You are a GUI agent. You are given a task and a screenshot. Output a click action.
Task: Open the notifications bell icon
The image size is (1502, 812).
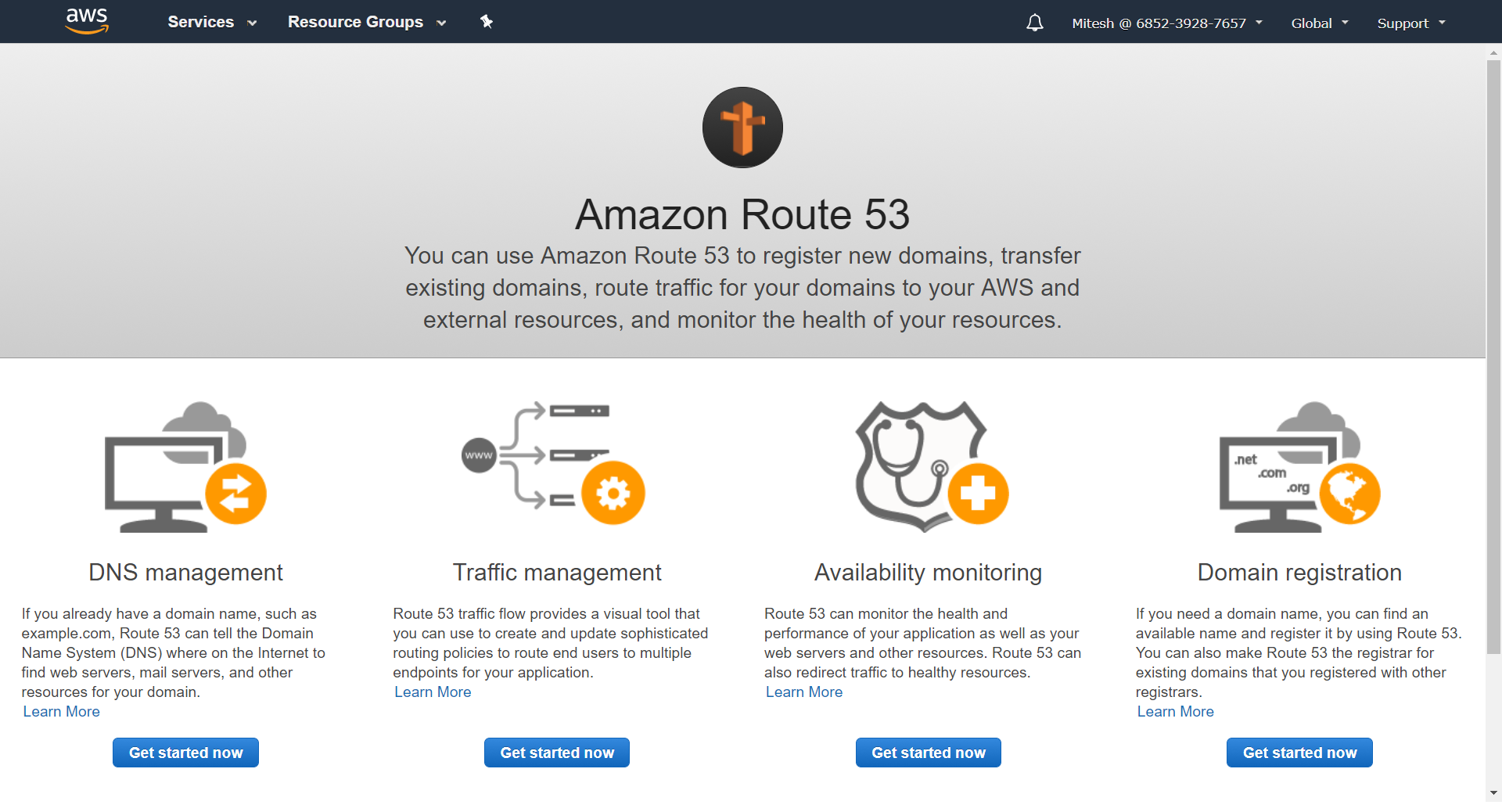[1034, 23]
